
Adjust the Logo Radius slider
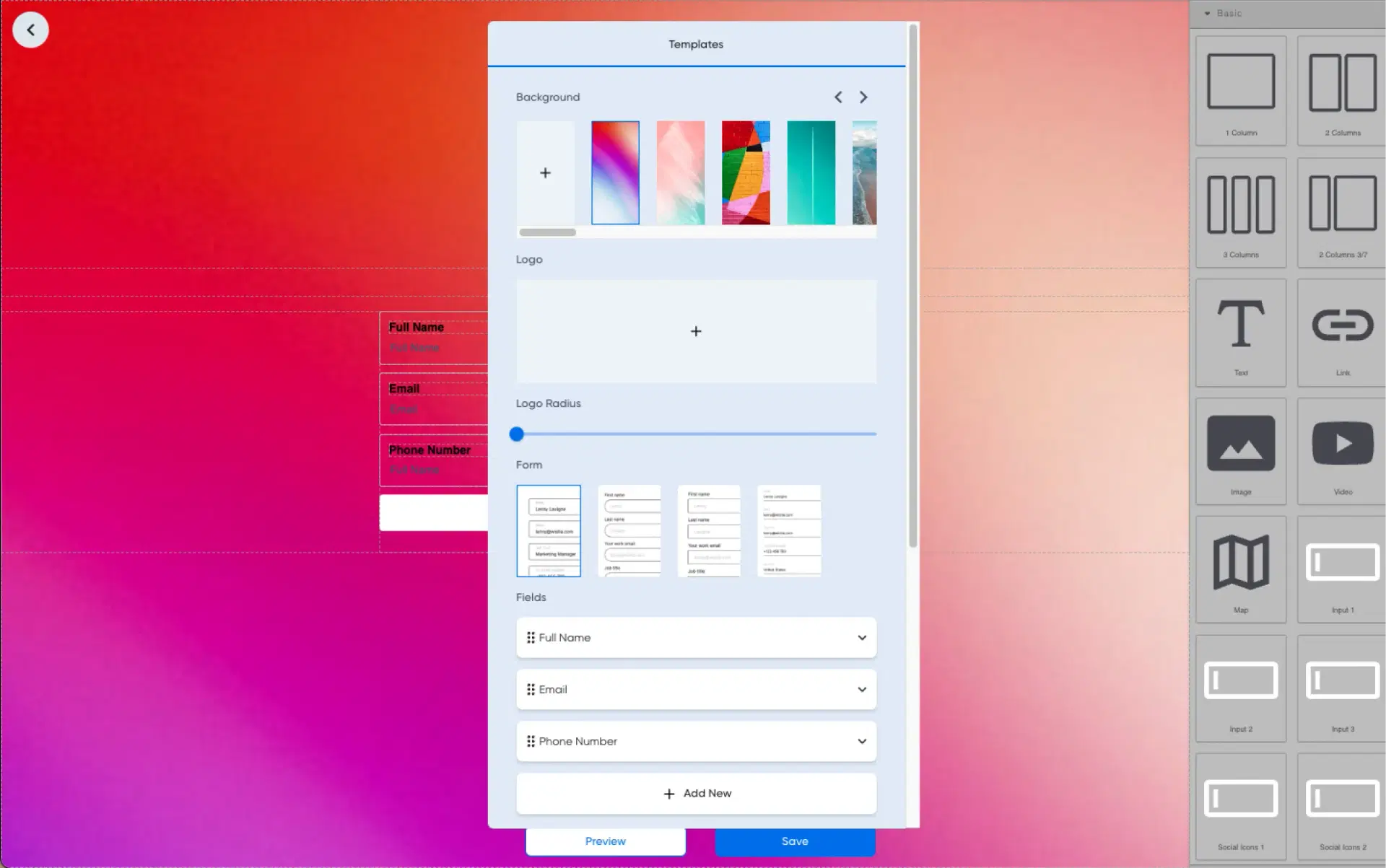[x=516, y=434]
